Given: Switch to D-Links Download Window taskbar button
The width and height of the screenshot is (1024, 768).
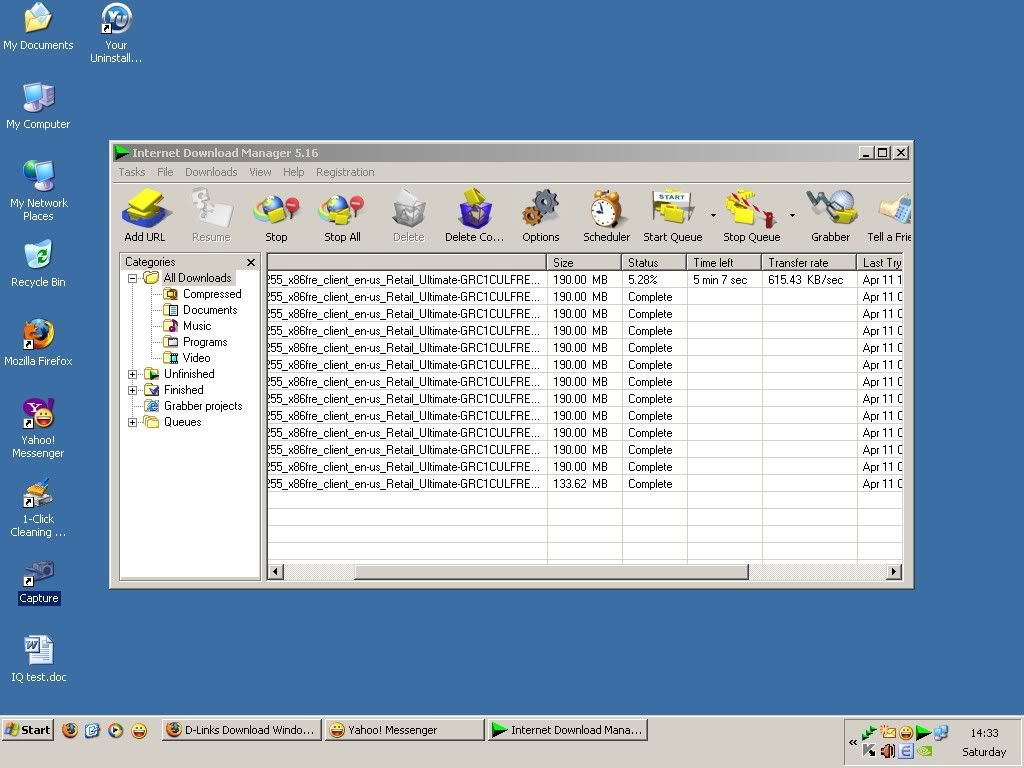Looking at the screenshot, I should coord(242,730).
